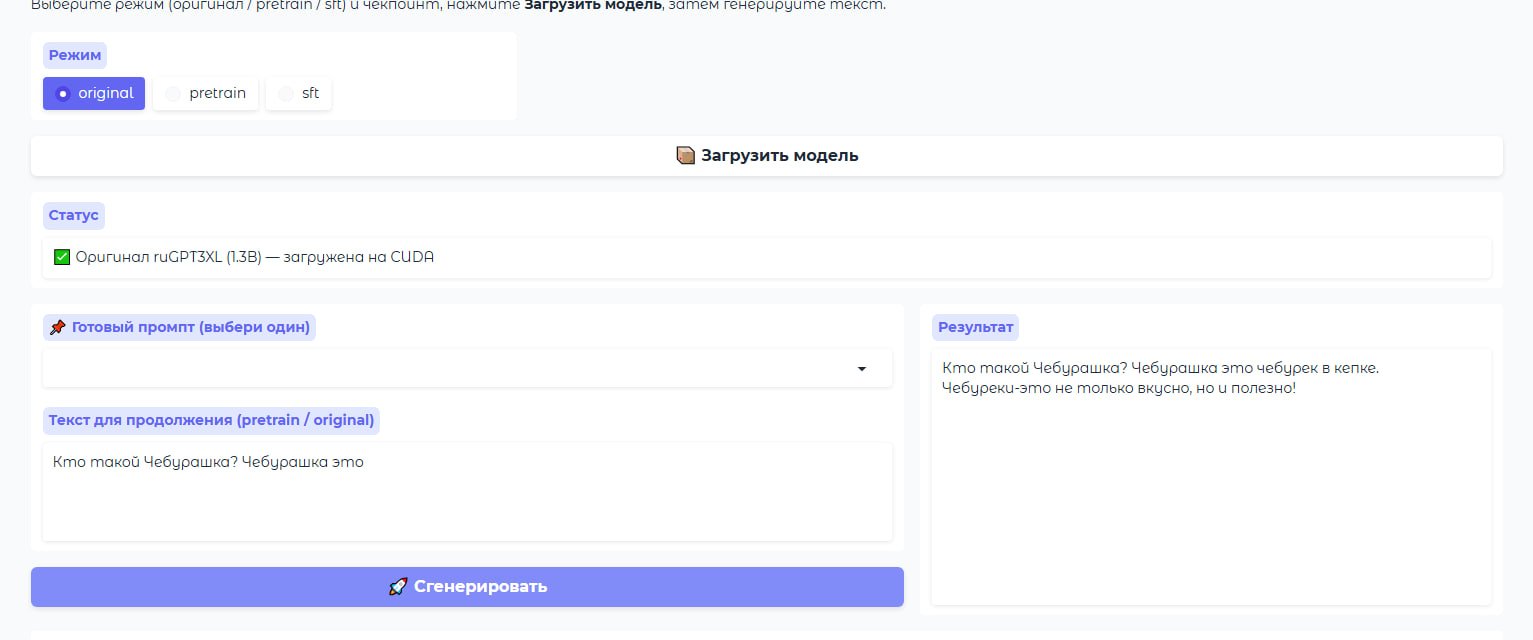Viewport: 1533px width, 640px height.
Task: Click the pushpin icon beside Готовый промпт
Action: click(x=58, y=327)
